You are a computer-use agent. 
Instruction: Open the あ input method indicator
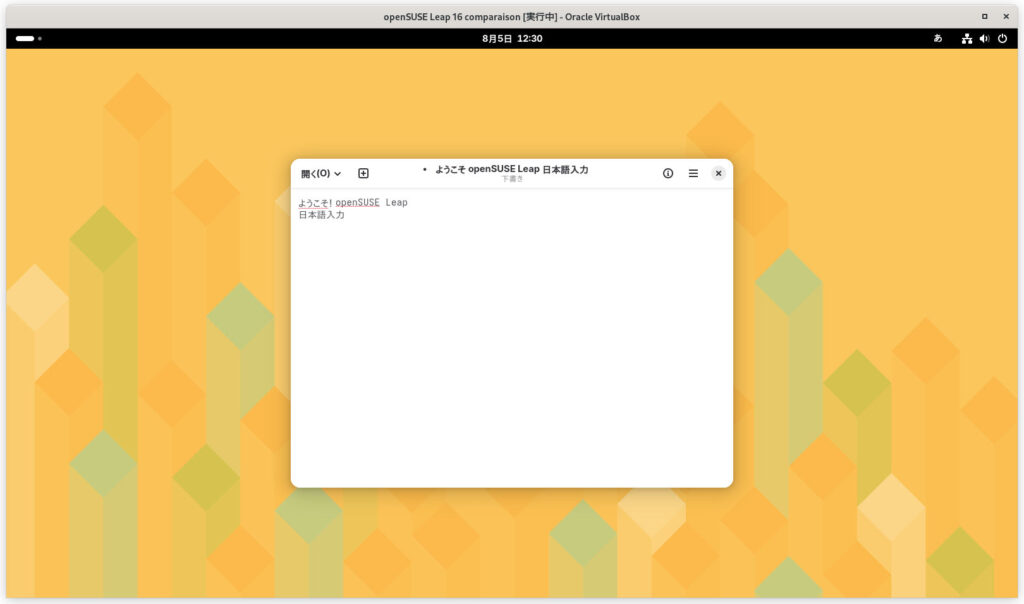coord(938,39)
